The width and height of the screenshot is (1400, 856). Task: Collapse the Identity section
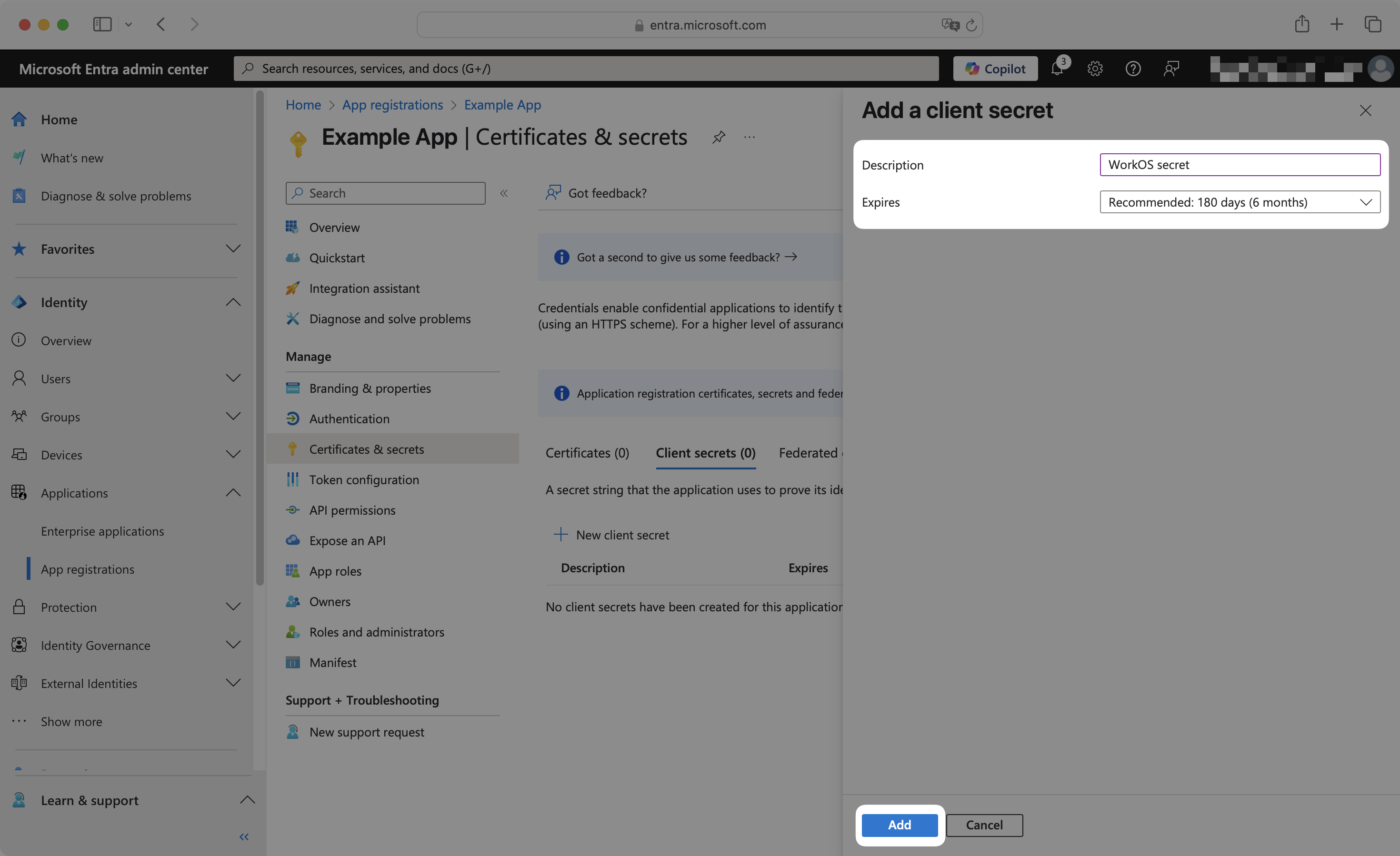233,302
